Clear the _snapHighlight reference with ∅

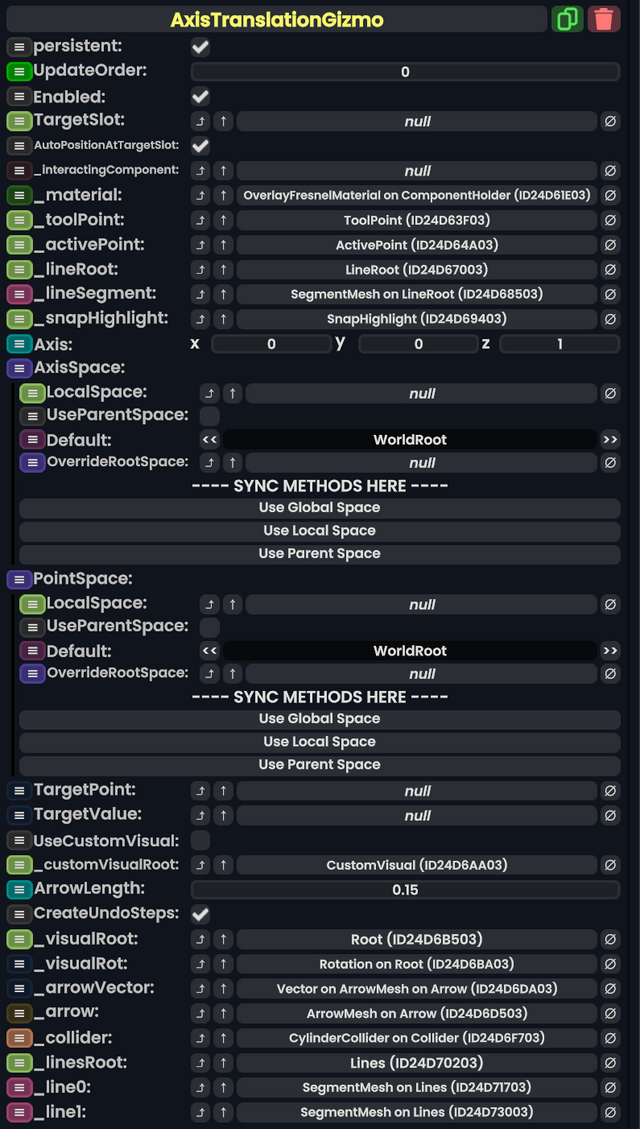click(611, 320)
